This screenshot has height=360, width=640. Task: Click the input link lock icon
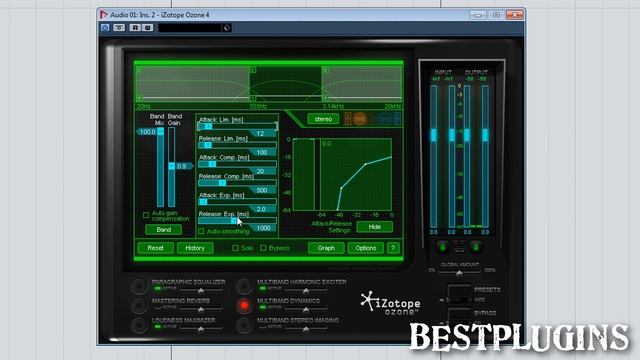coord(443,247)
